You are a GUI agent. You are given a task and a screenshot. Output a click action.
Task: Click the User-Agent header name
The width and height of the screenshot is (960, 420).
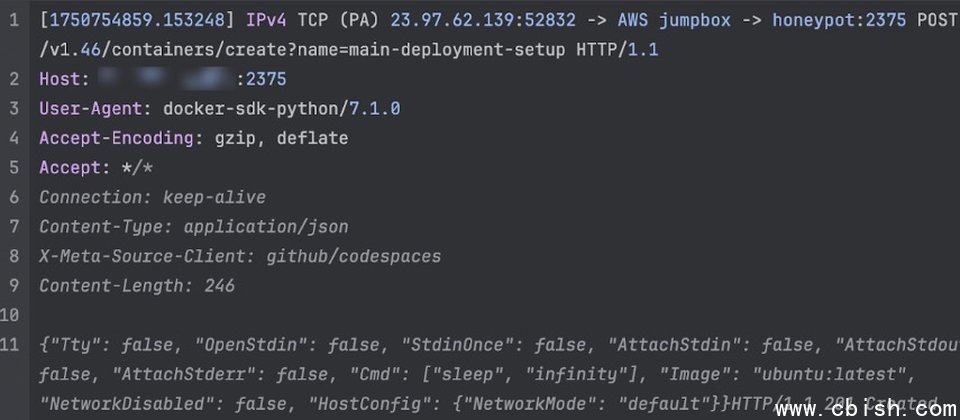tap(91, 109)
